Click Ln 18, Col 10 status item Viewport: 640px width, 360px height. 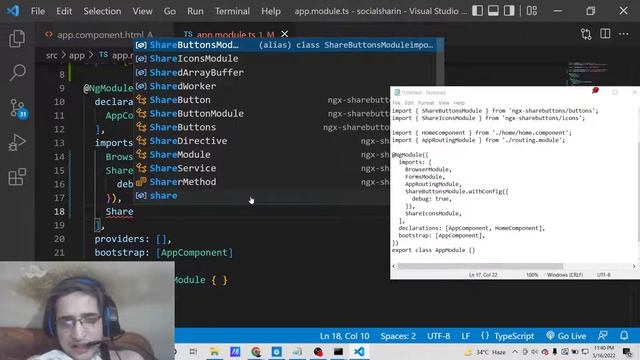344,336
